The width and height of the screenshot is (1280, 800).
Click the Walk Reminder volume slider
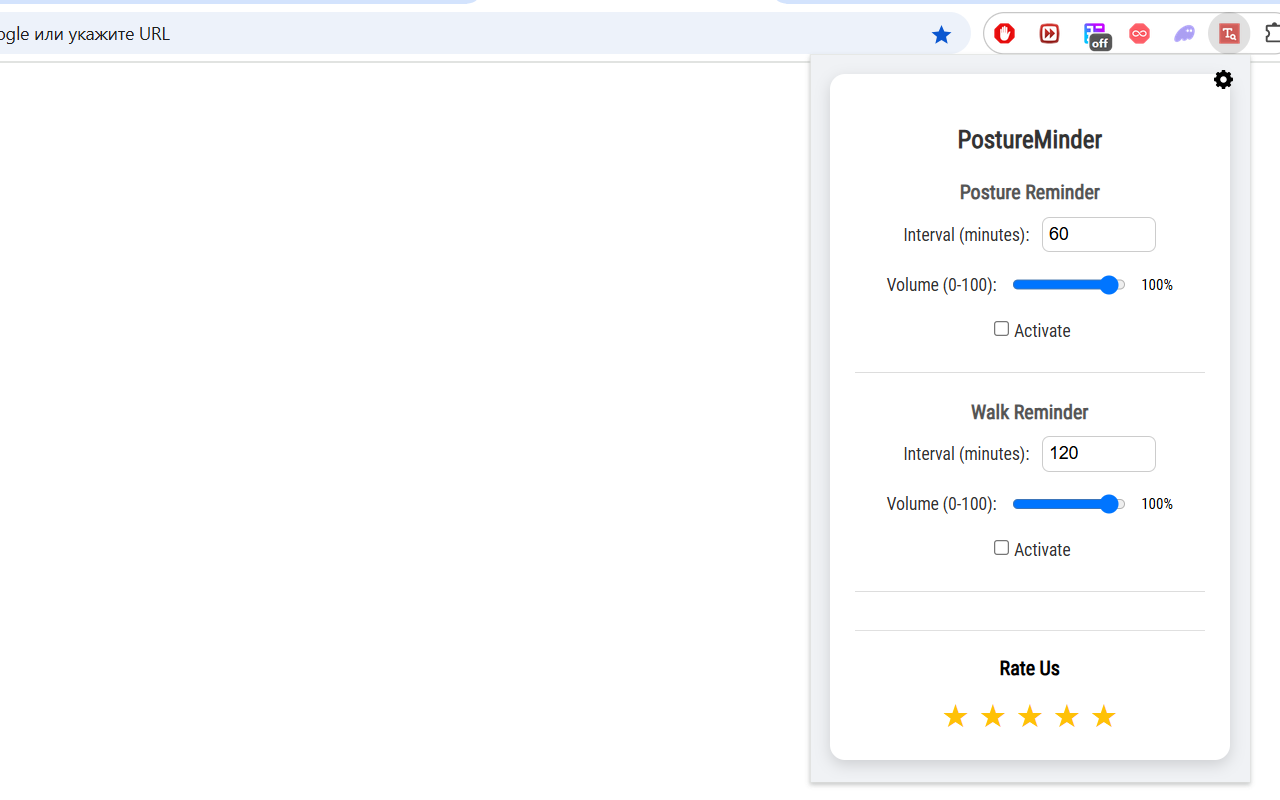click(1068, 504)
